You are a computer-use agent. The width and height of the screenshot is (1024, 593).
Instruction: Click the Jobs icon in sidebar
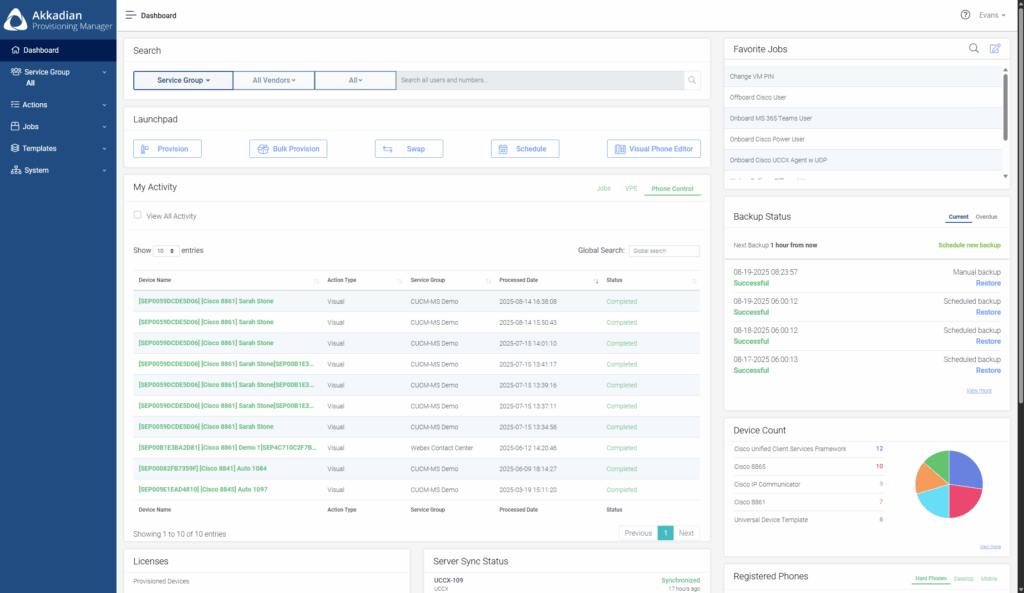pos(15,126)
